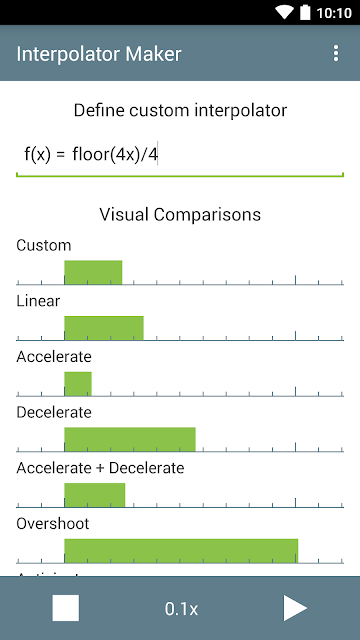Change the 0.1x playback speed
The image size is (360, 640).
(x=181, y=609)
